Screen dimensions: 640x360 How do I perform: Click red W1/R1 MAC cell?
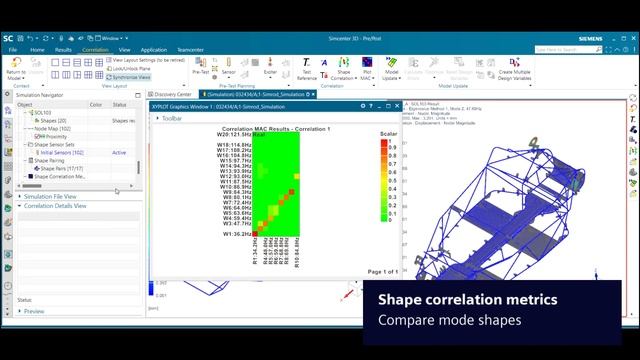[255, 234]
